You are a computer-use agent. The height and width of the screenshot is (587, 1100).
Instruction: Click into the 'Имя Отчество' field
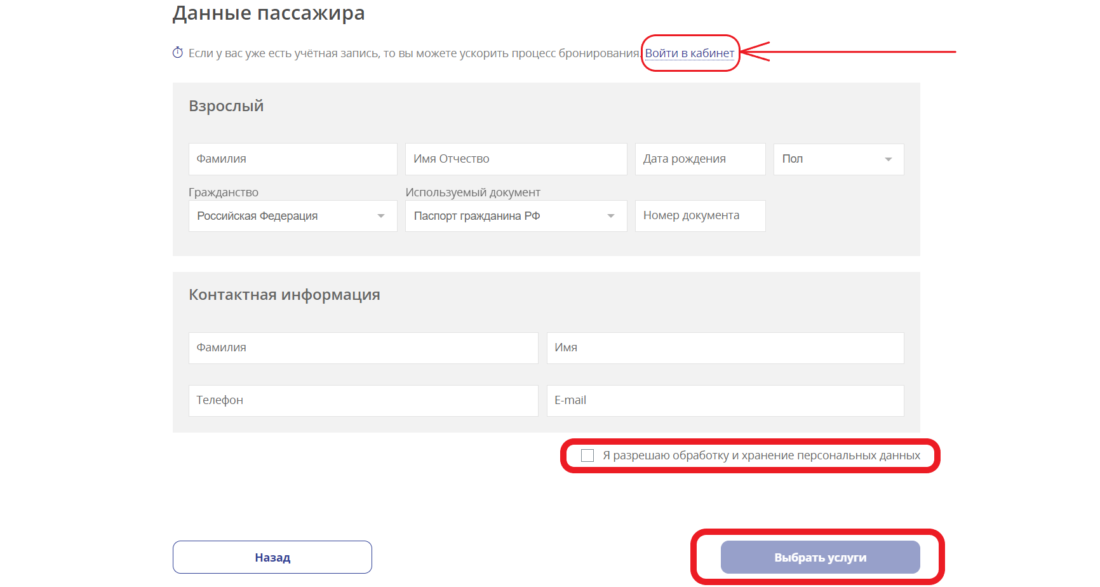click(515, 159)
